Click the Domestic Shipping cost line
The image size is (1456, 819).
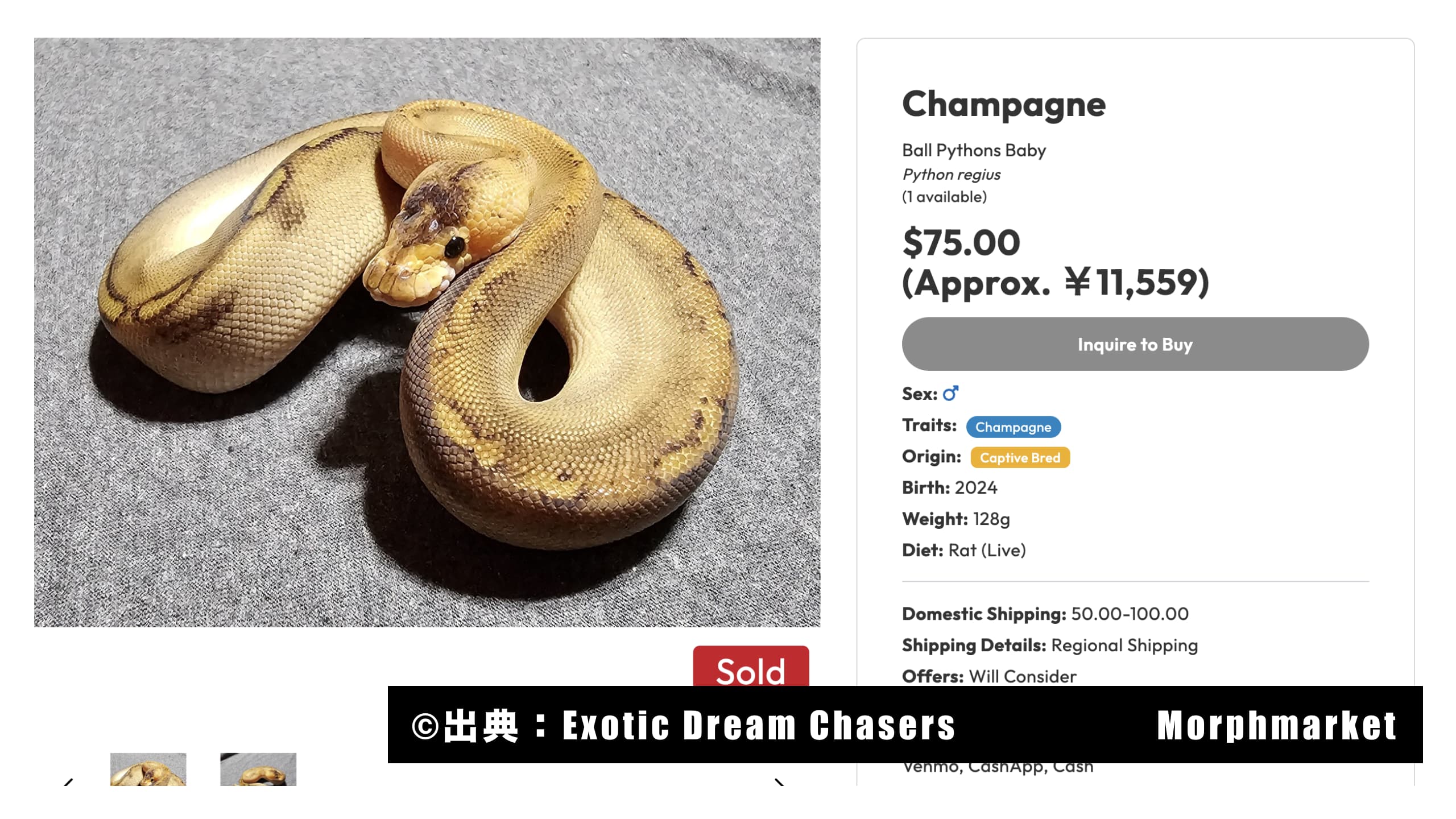[1045, 614]
